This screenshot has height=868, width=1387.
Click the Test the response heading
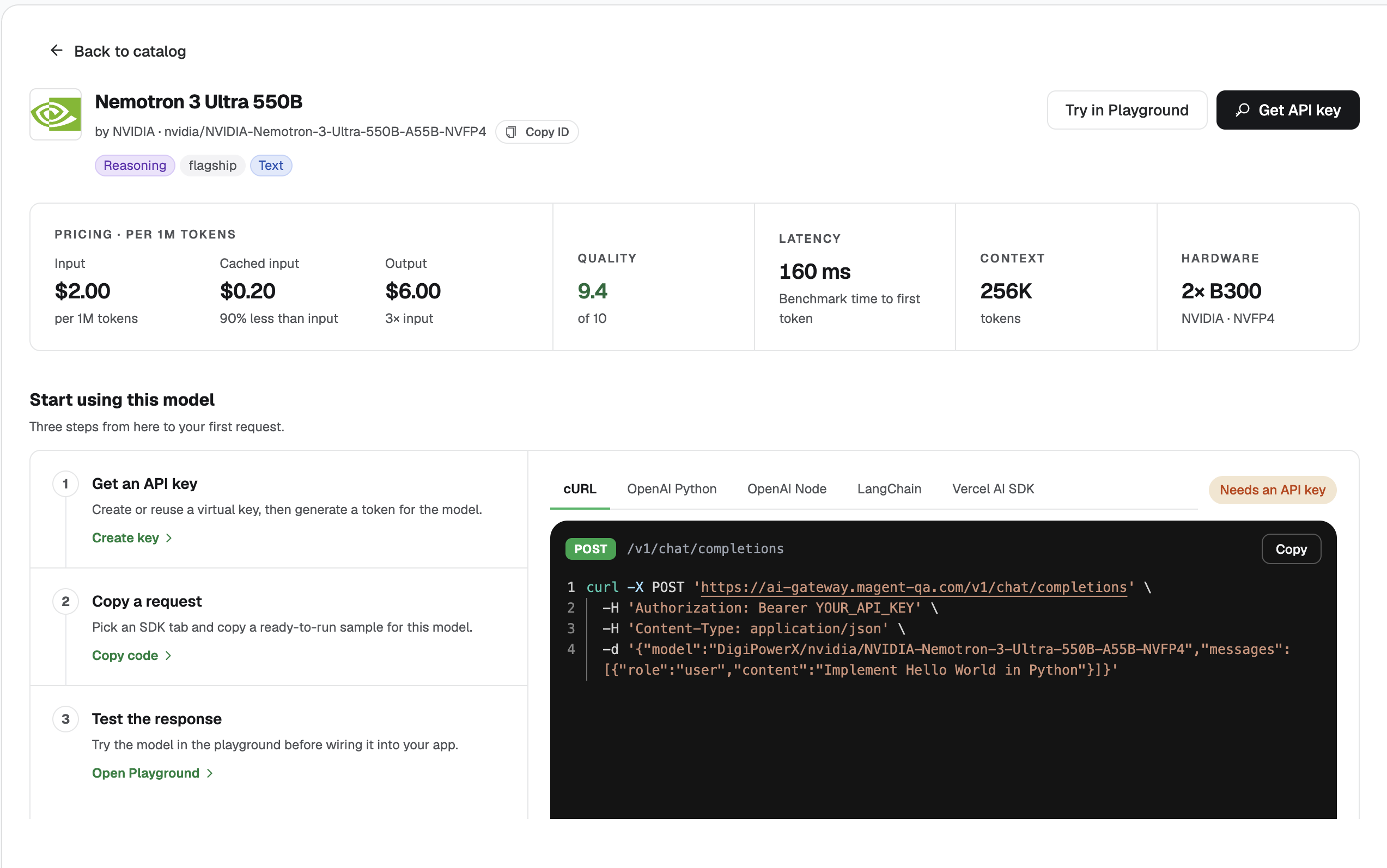156,719
